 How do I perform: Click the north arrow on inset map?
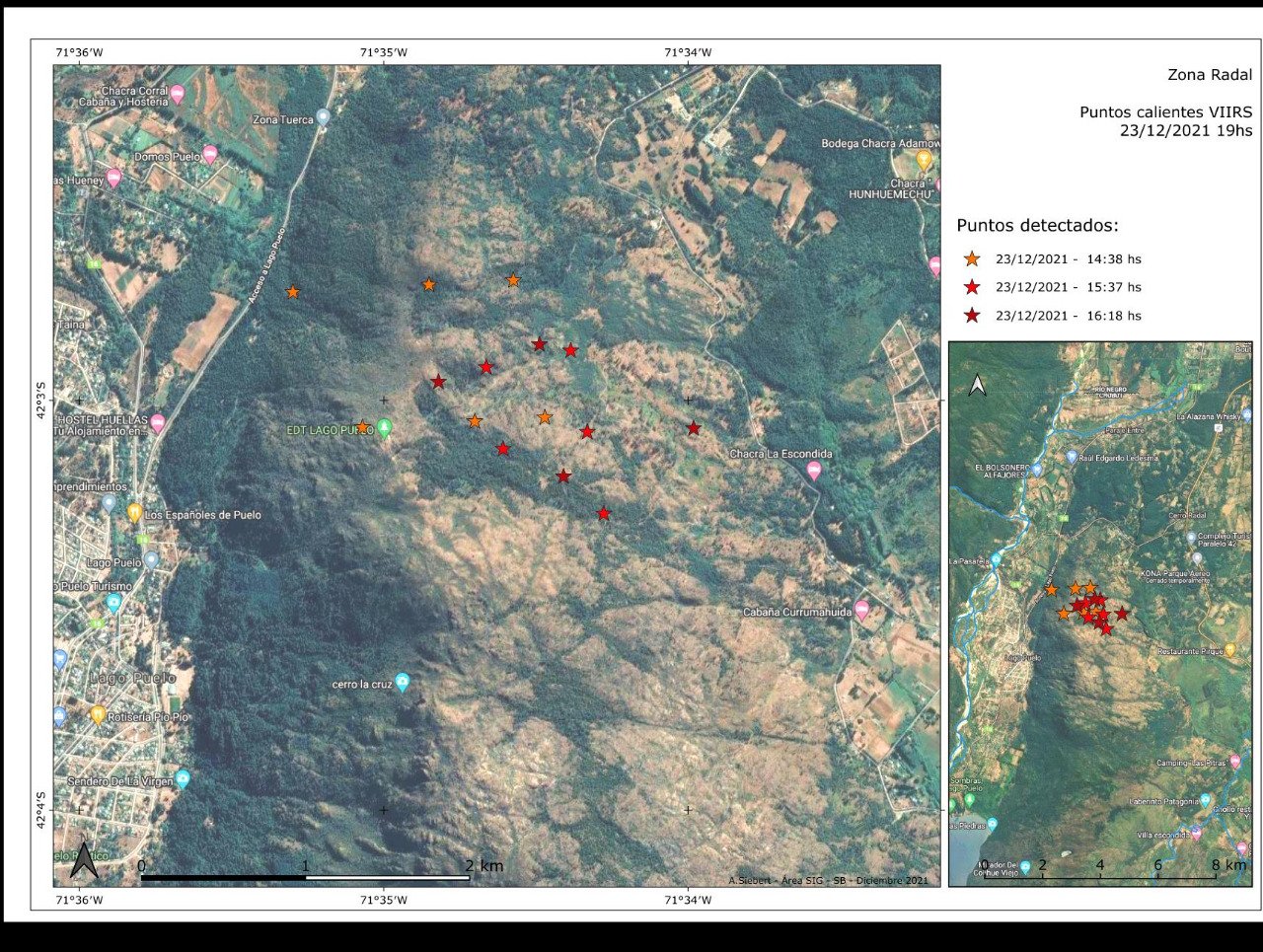(x=977, y=385)
